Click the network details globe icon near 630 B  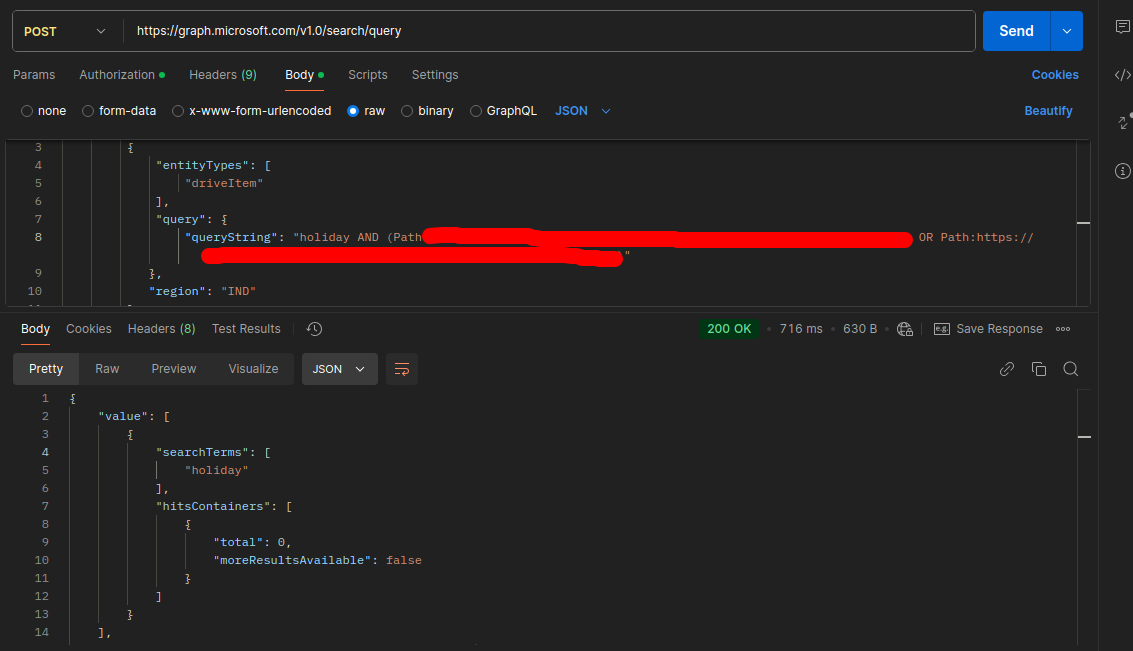pos(905,328)
